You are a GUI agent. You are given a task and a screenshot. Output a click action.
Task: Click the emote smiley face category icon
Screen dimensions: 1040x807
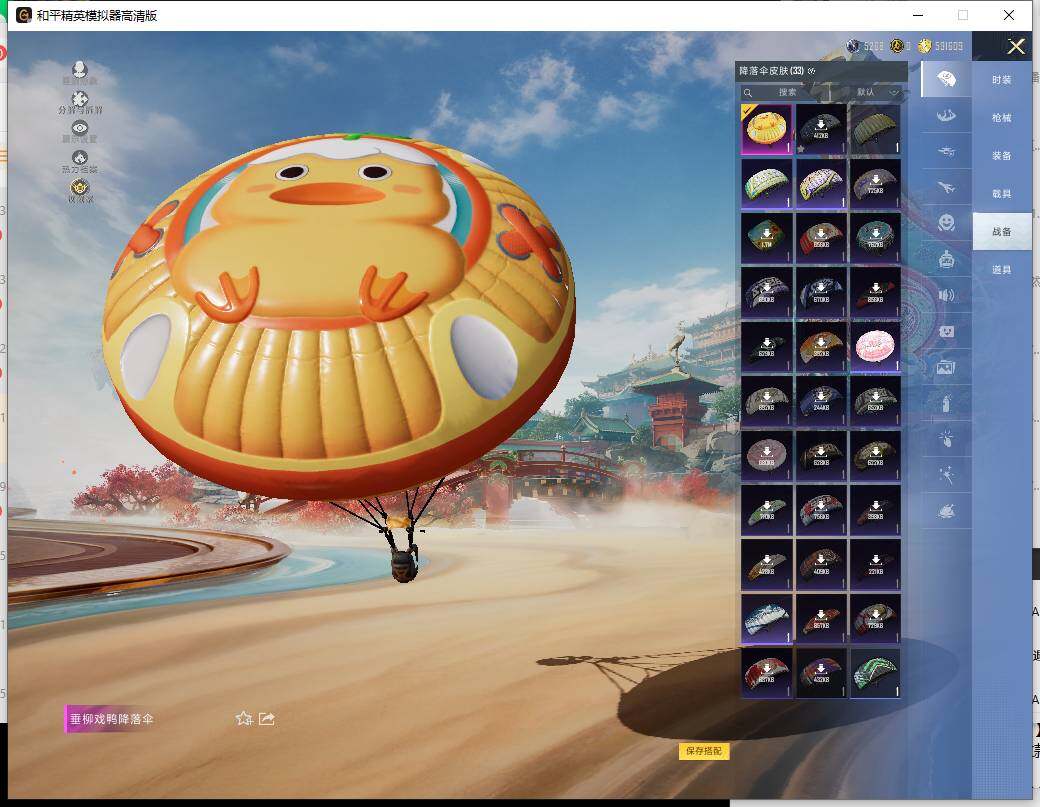click(x=946, y=222)
